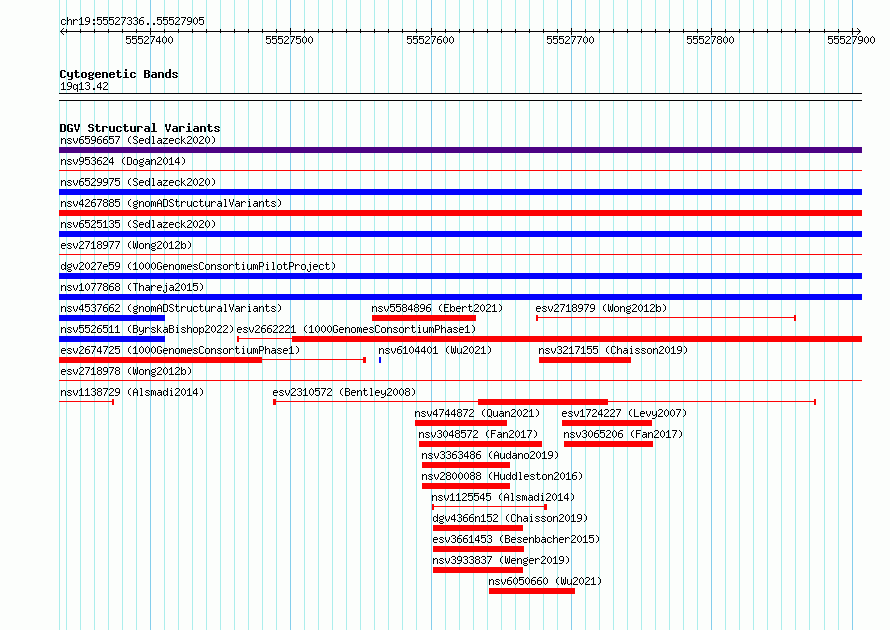Click the red bar under nsv4744872

pyautogui.click(x=461, y=423)
